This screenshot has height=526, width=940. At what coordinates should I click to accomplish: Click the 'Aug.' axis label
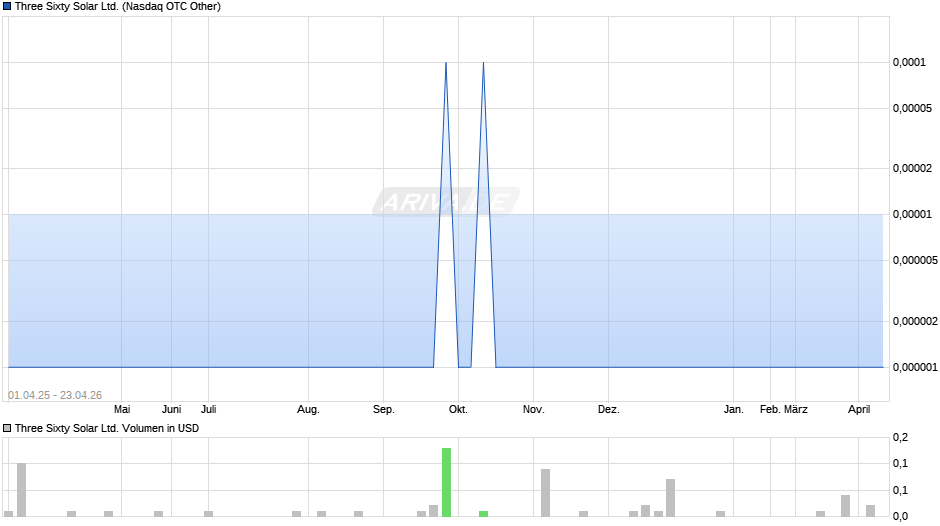click(308, 410)
